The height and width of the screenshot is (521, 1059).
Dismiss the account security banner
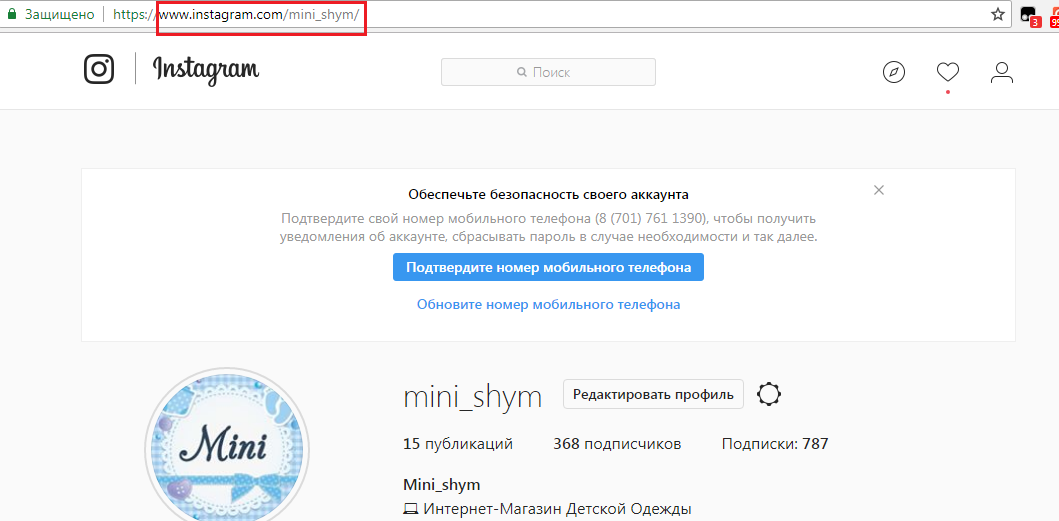[879, 190]
